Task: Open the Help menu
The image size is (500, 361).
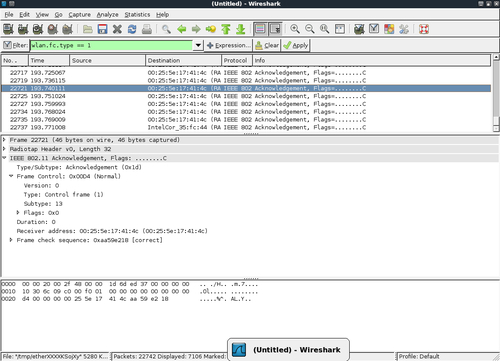Action: [162, 15]
